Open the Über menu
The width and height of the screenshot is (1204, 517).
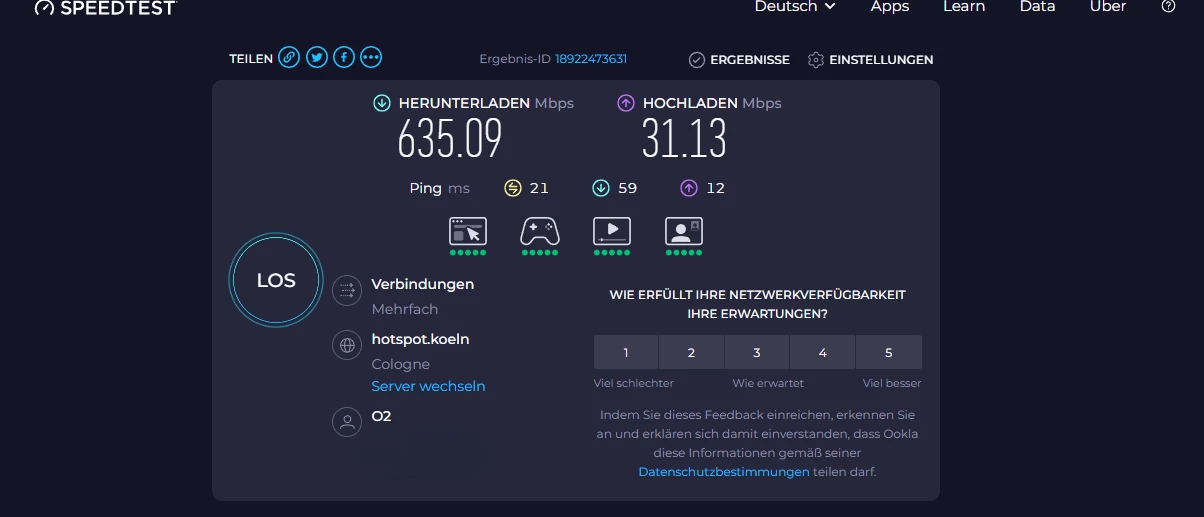click(1108, 7)
